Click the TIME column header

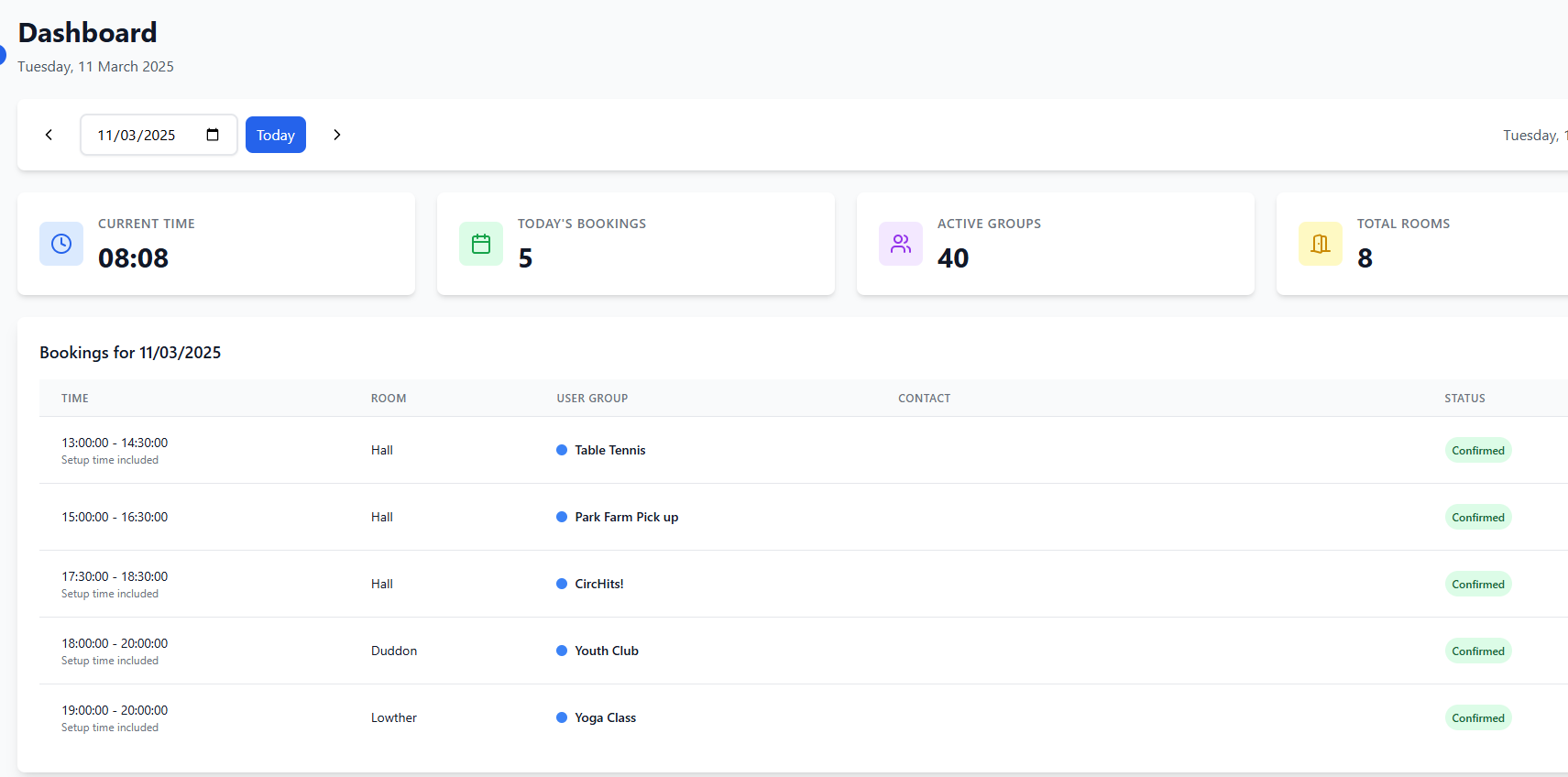tap(75, 399)
